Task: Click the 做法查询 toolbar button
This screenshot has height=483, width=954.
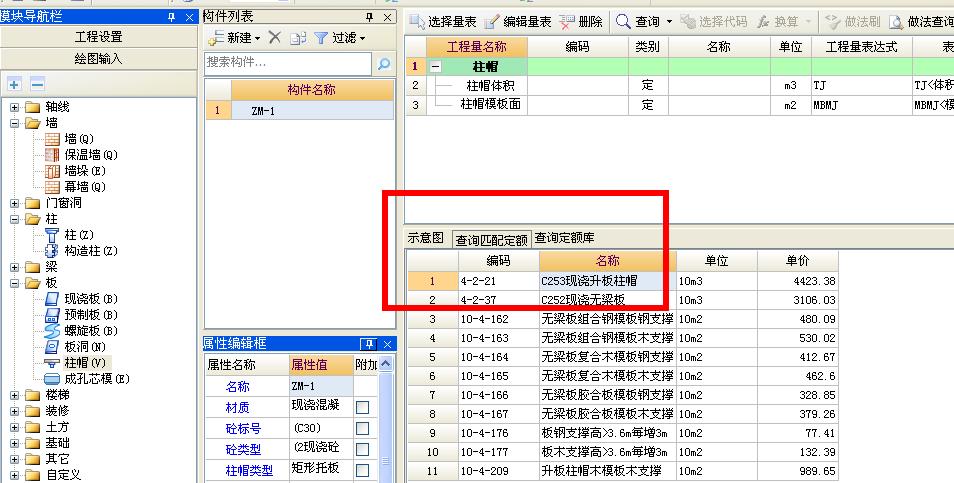Action: point(921,22)
